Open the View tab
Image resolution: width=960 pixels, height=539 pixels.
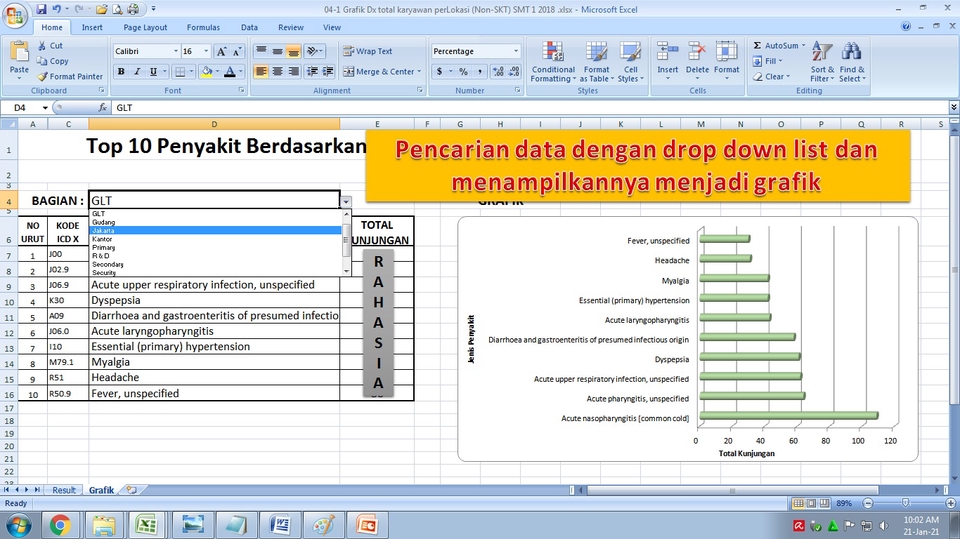click(332, 28)
